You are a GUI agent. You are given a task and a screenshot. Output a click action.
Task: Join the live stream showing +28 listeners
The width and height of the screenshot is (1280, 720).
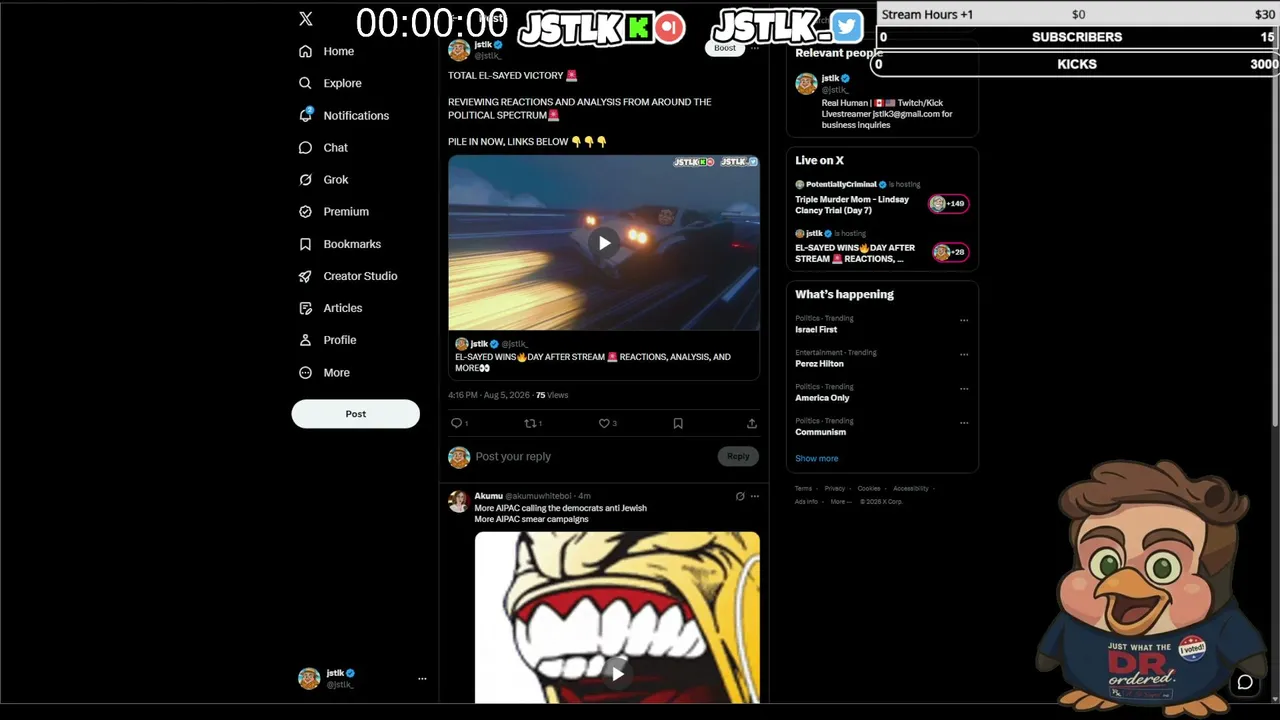point(950,253)
